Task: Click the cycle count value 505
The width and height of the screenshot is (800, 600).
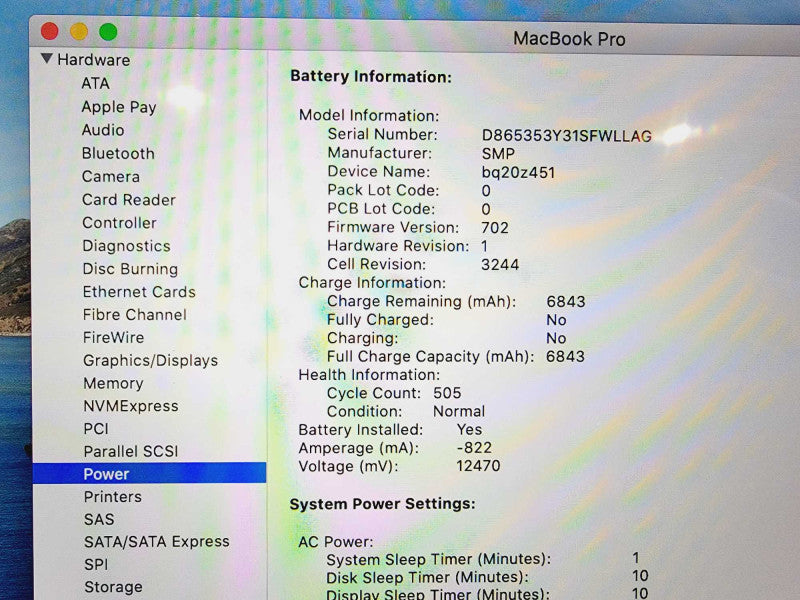Action: click(x=447, y=393)
